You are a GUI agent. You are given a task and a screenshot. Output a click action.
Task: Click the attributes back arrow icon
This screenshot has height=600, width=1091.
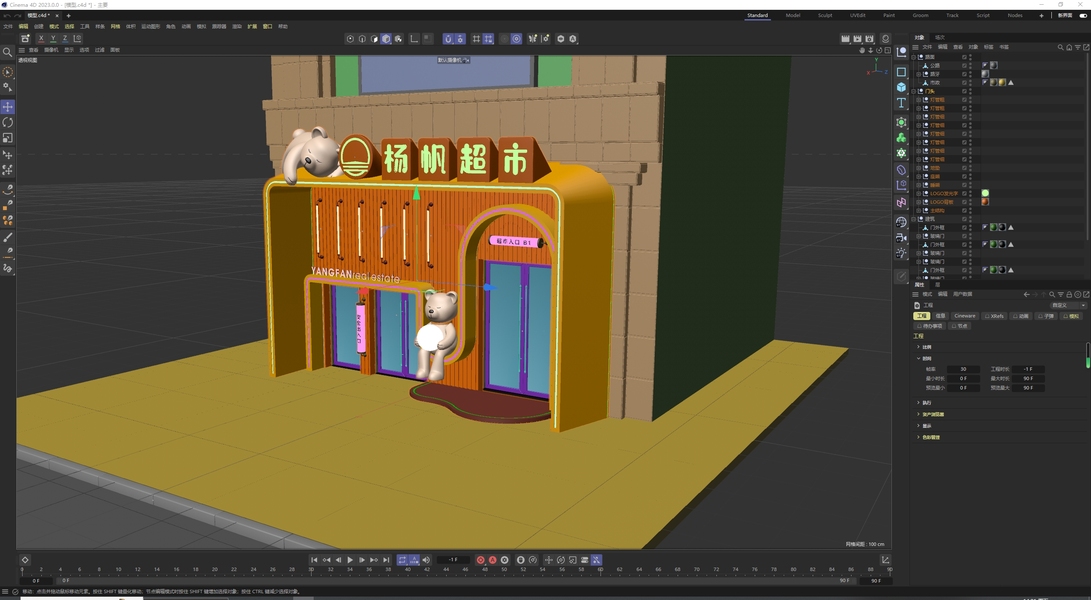(1026, 294)
